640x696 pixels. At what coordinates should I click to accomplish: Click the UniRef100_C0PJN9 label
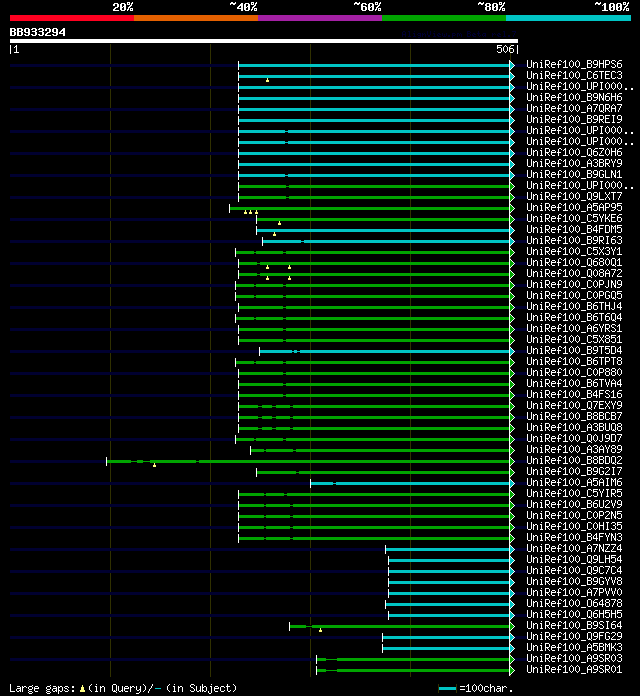(x=574, y=285)
